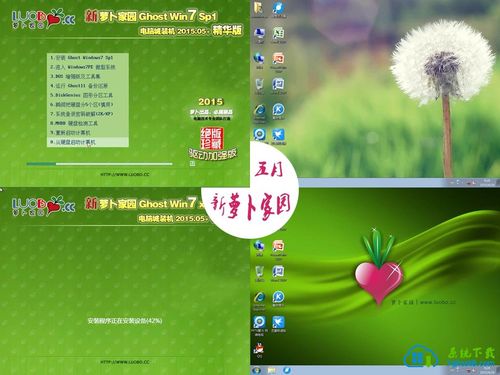Open Recycle Bin on dandelion desktop

(259, 86)
